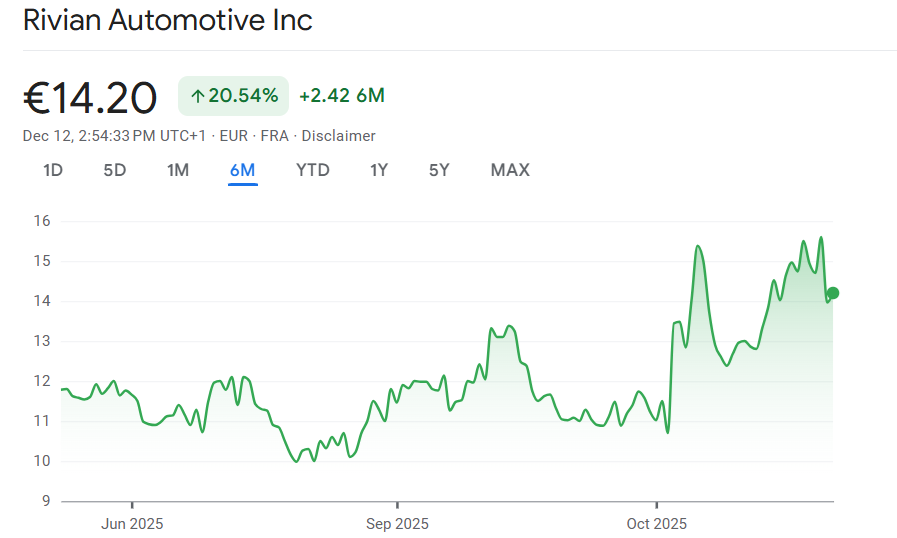Show the MAX range chart
Image resolution: width=897 pixels, height=538 pixels.
[510, 170]
